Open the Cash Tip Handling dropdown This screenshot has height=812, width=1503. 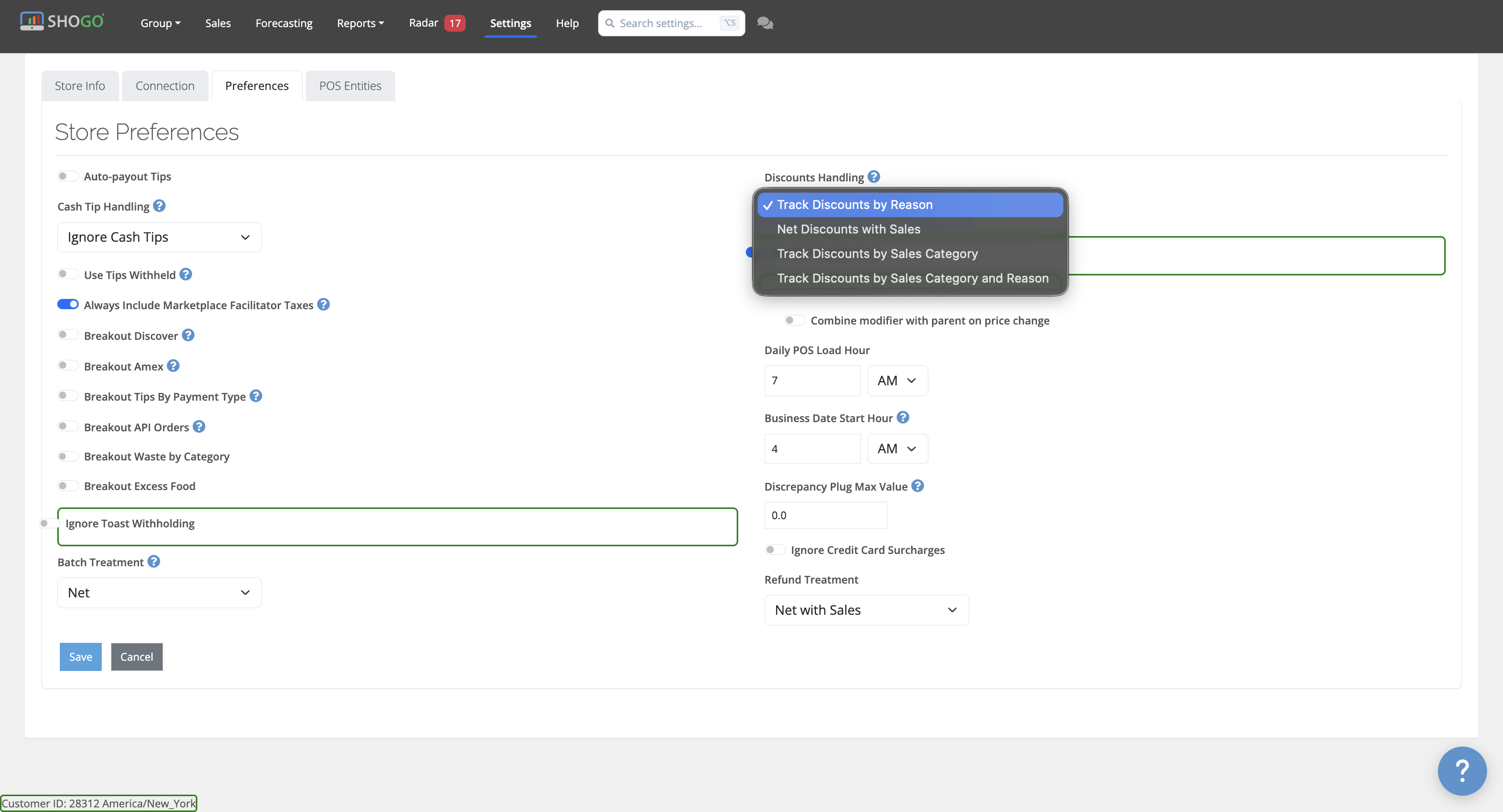(160, 237)
